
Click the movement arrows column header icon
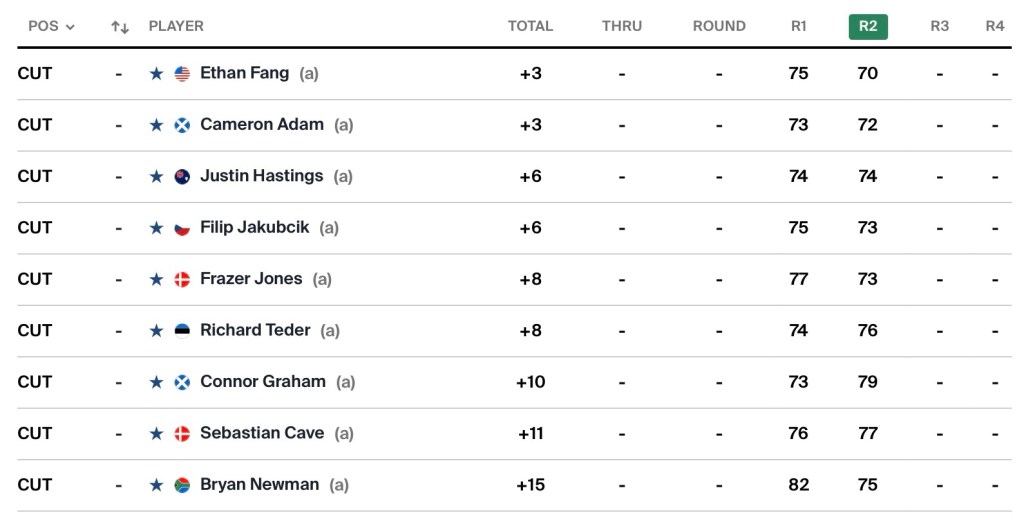point(120,27)
